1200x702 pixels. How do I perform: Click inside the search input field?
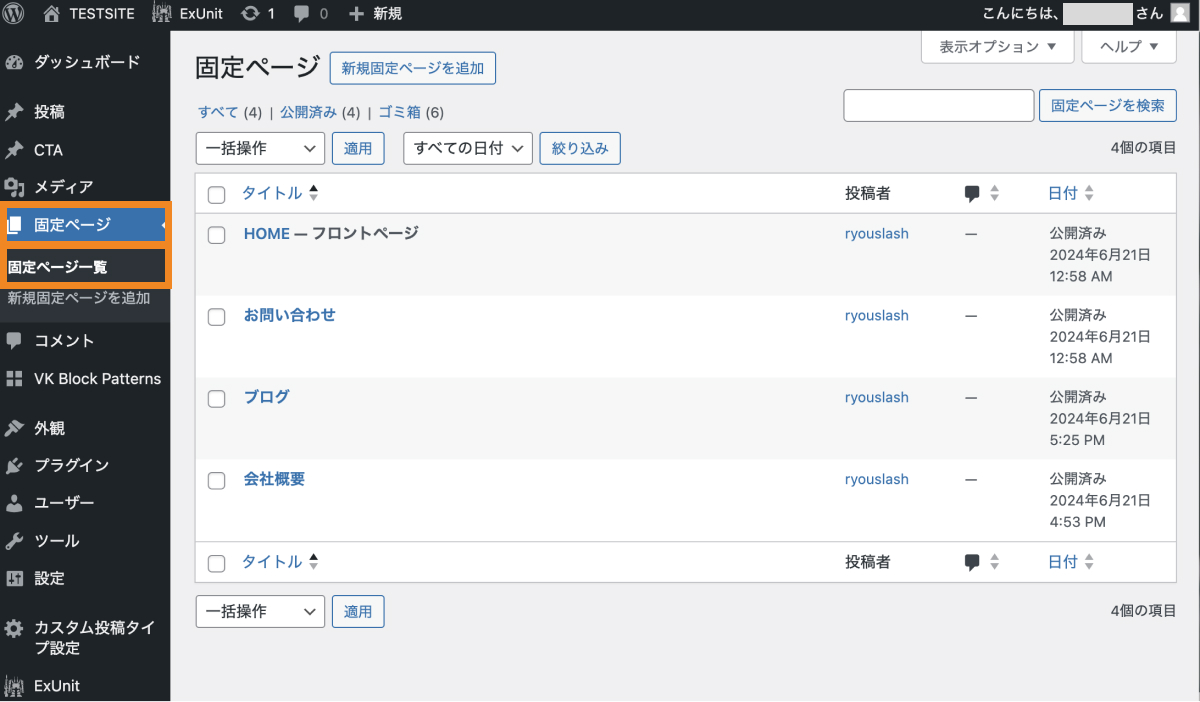point(938,105)
